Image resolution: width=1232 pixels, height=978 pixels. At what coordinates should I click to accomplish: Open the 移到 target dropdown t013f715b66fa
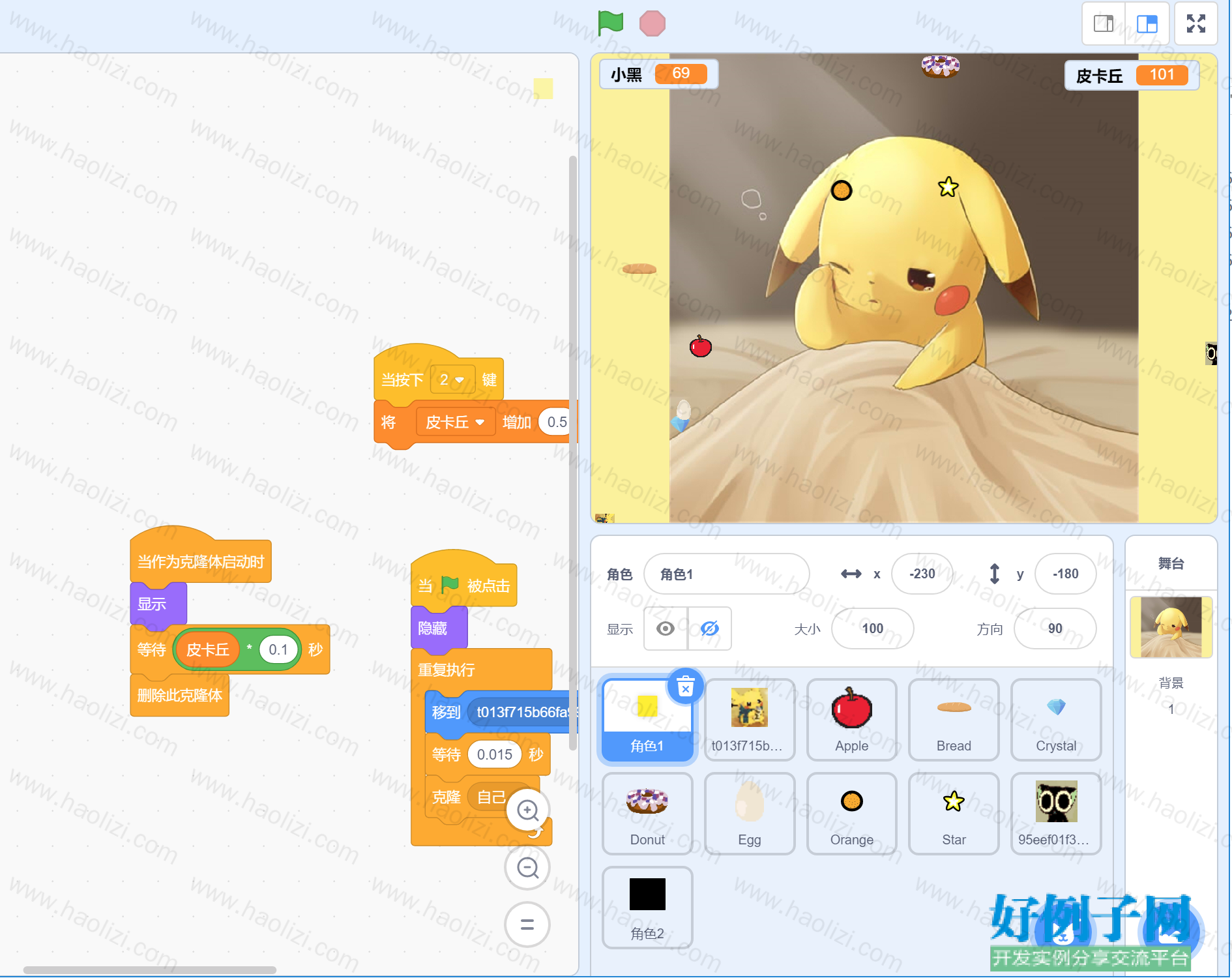click(x=523, y=712)
